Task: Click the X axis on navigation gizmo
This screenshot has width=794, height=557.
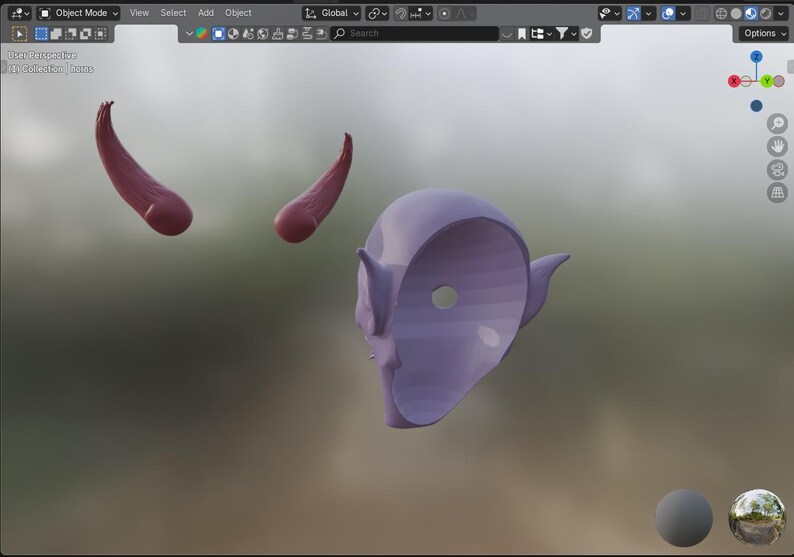Action: 734,81
